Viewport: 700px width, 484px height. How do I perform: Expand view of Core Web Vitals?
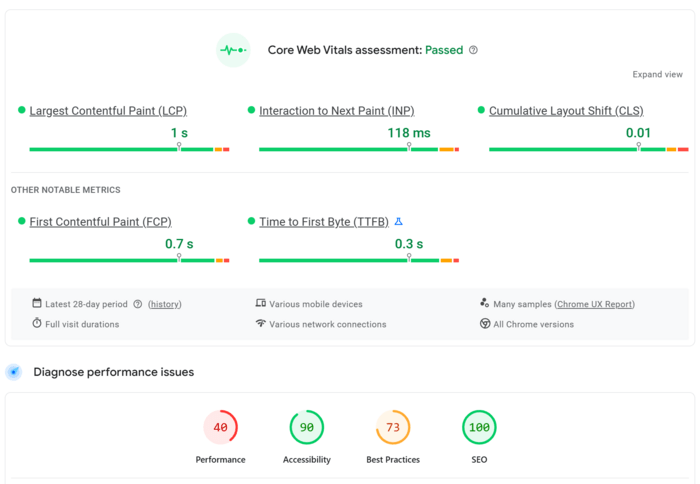657,75
